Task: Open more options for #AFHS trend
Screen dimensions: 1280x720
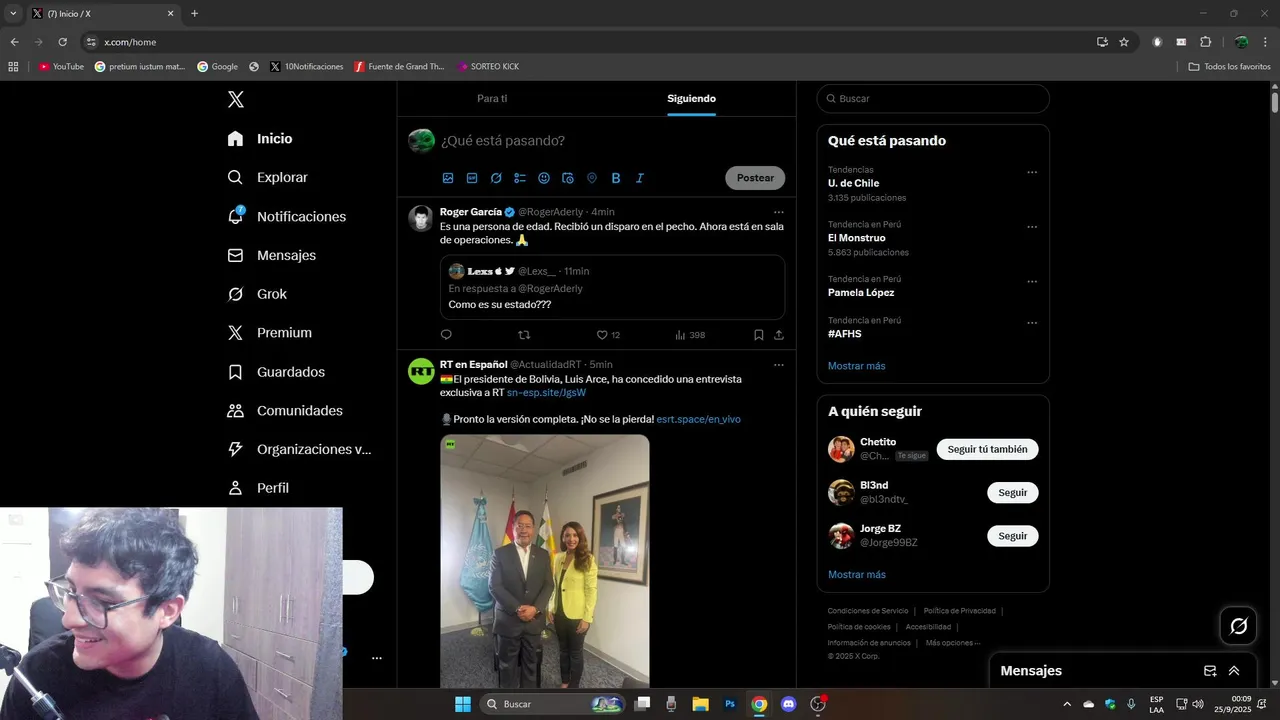Action: click(1032, 323)
